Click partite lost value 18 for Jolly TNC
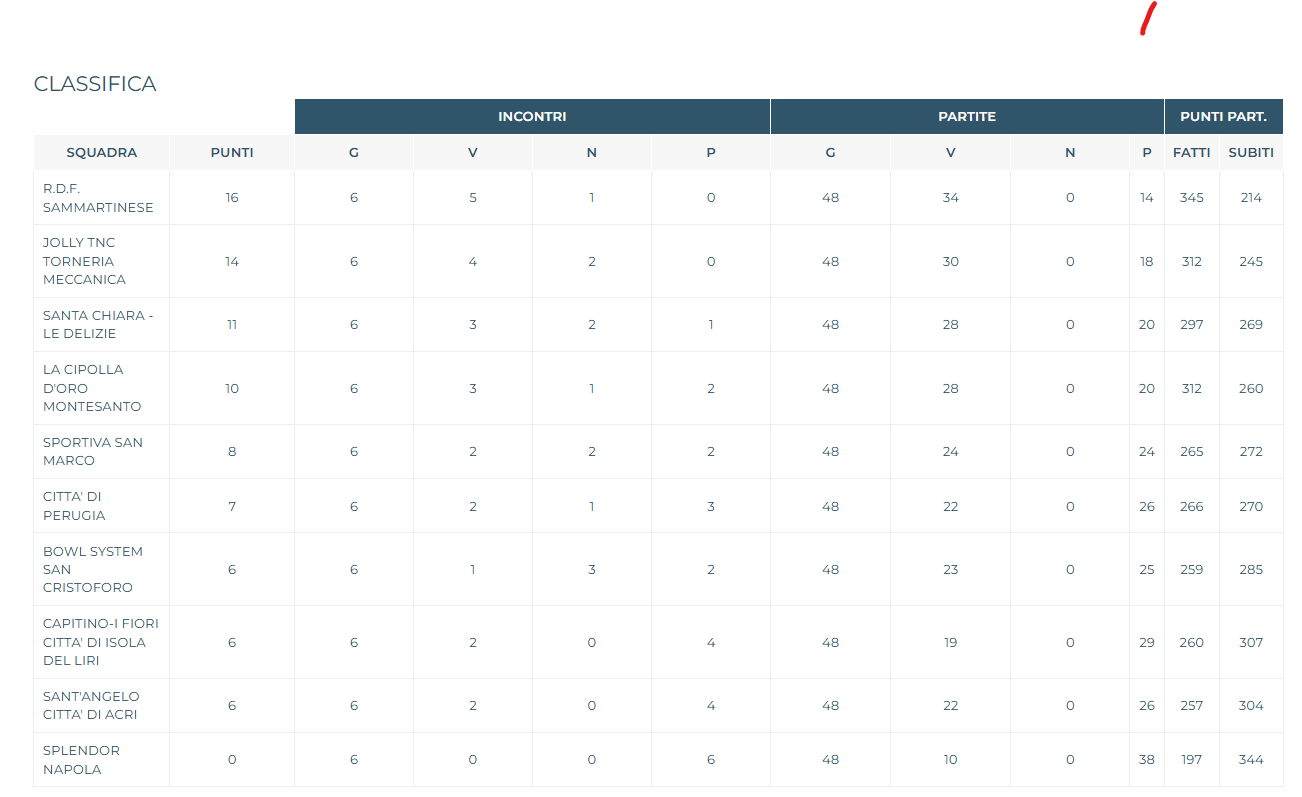 pos(1147,262)
